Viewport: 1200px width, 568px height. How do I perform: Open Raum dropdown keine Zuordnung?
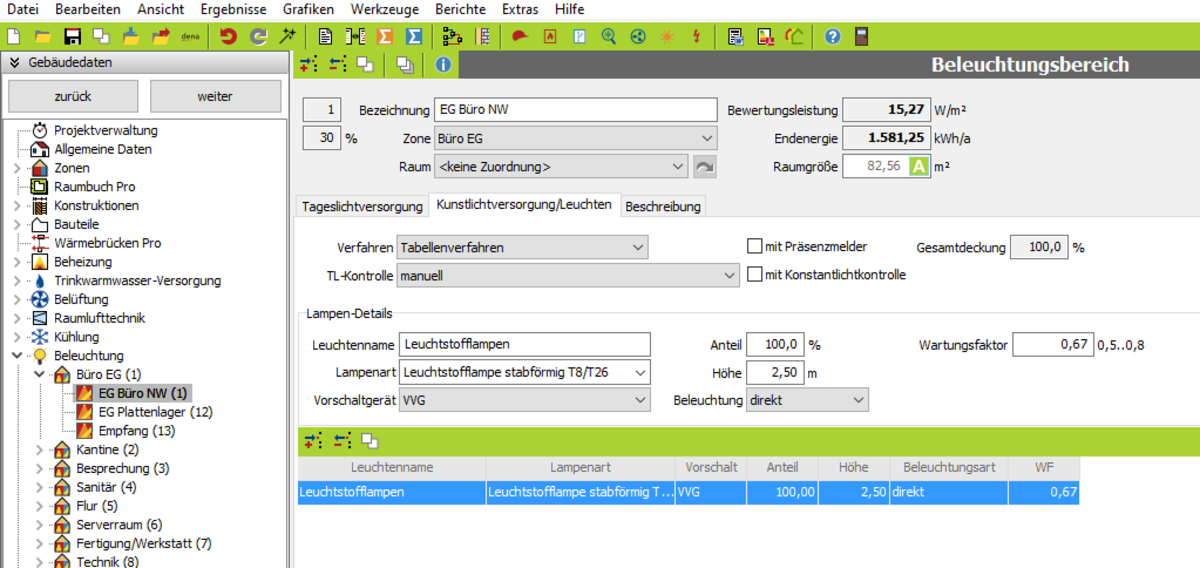pos(561,167)
